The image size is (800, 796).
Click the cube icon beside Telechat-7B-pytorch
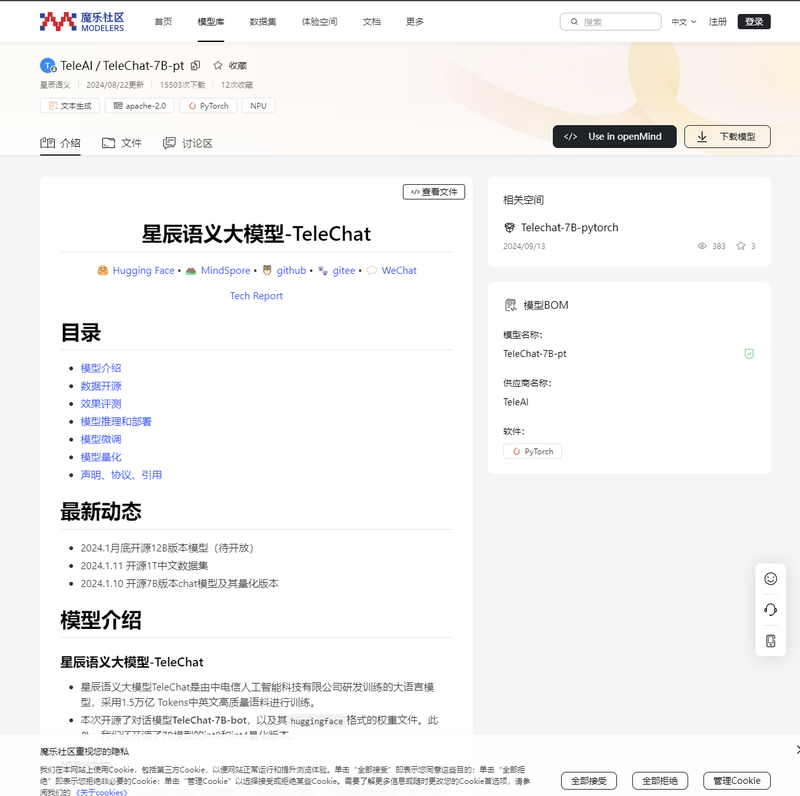click(x=509, y=227)
